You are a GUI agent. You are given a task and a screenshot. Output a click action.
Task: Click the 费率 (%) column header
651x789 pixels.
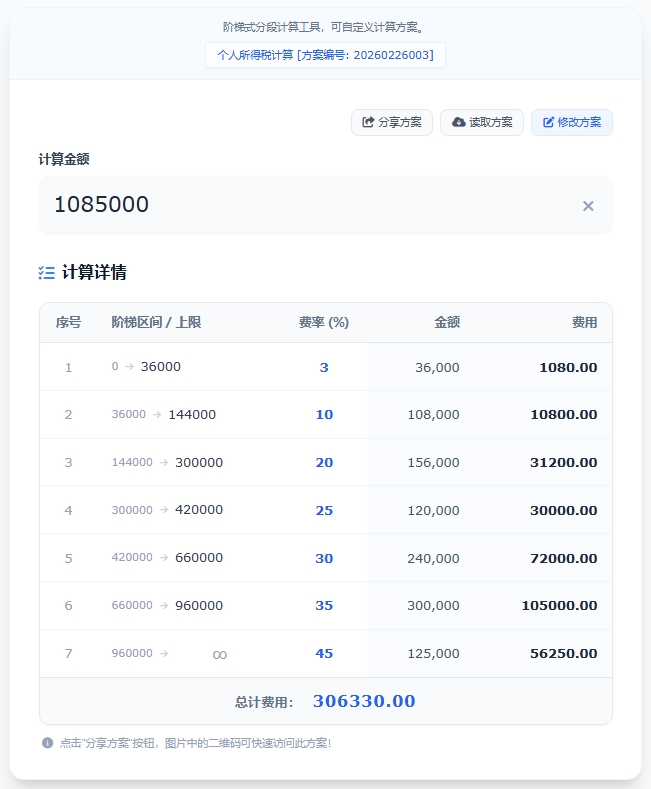(324, 322)
